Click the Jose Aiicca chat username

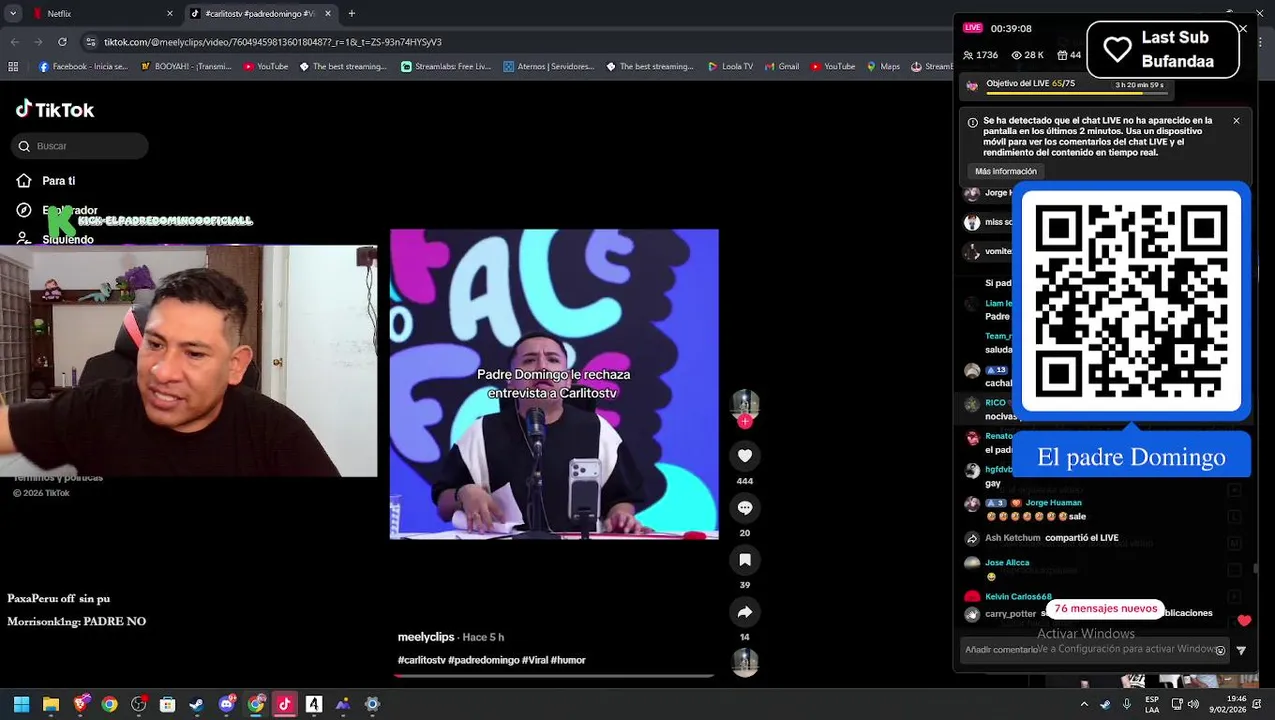(x=1007, y=563)
